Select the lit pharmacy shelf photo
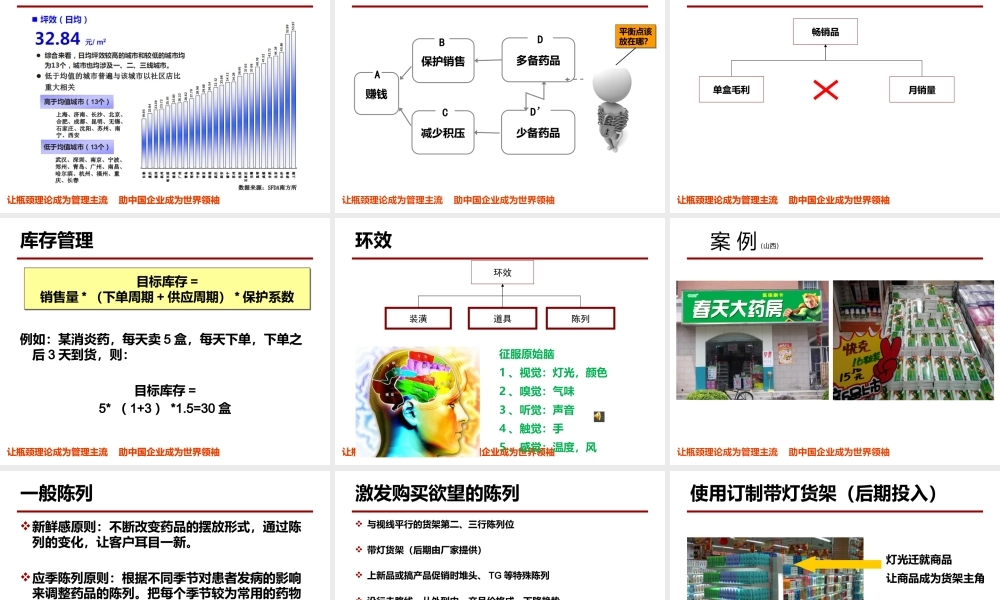 [x=775, y=568]
